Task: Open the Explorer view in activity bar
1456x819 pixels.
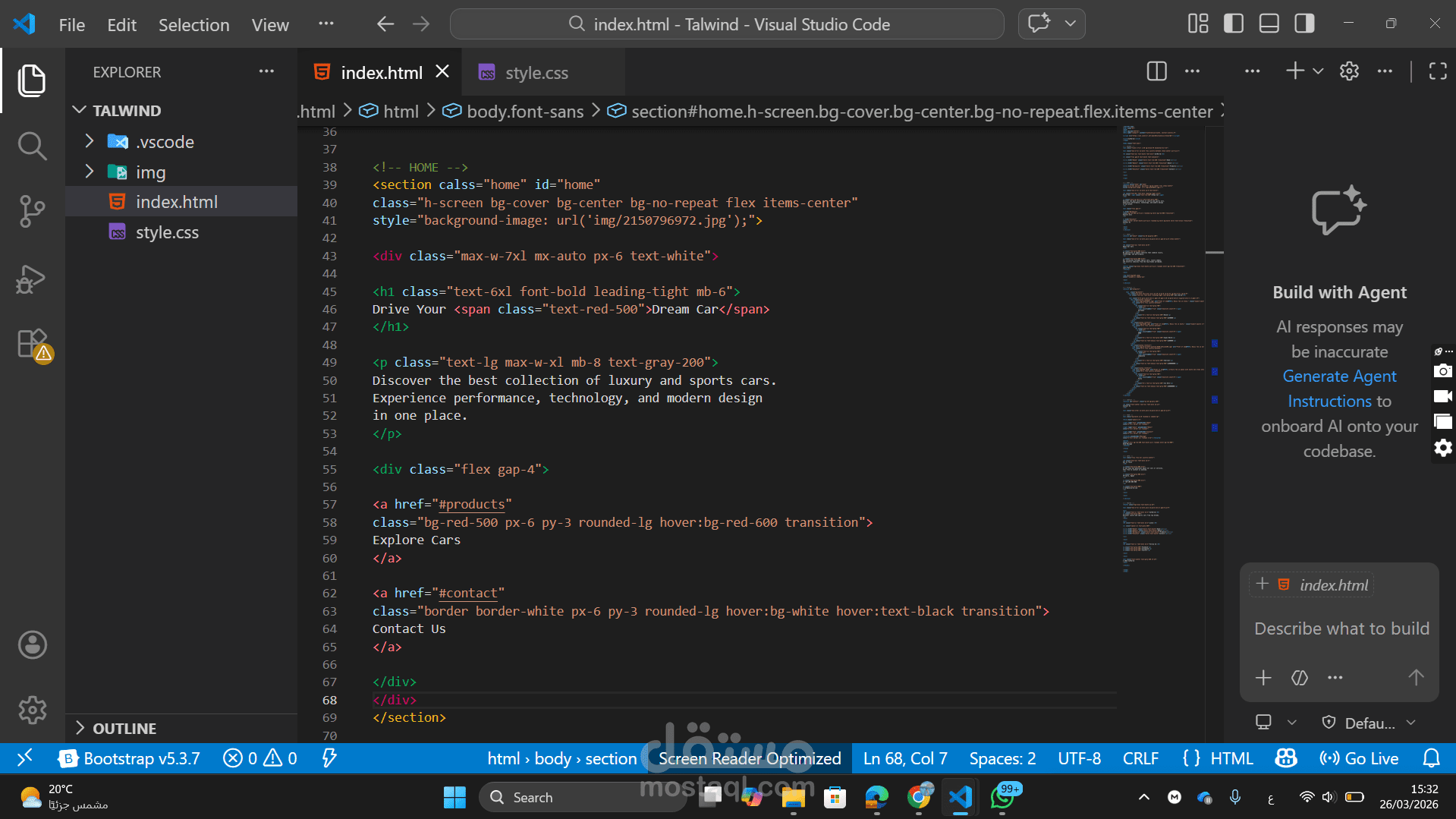Action: (32, 80)
